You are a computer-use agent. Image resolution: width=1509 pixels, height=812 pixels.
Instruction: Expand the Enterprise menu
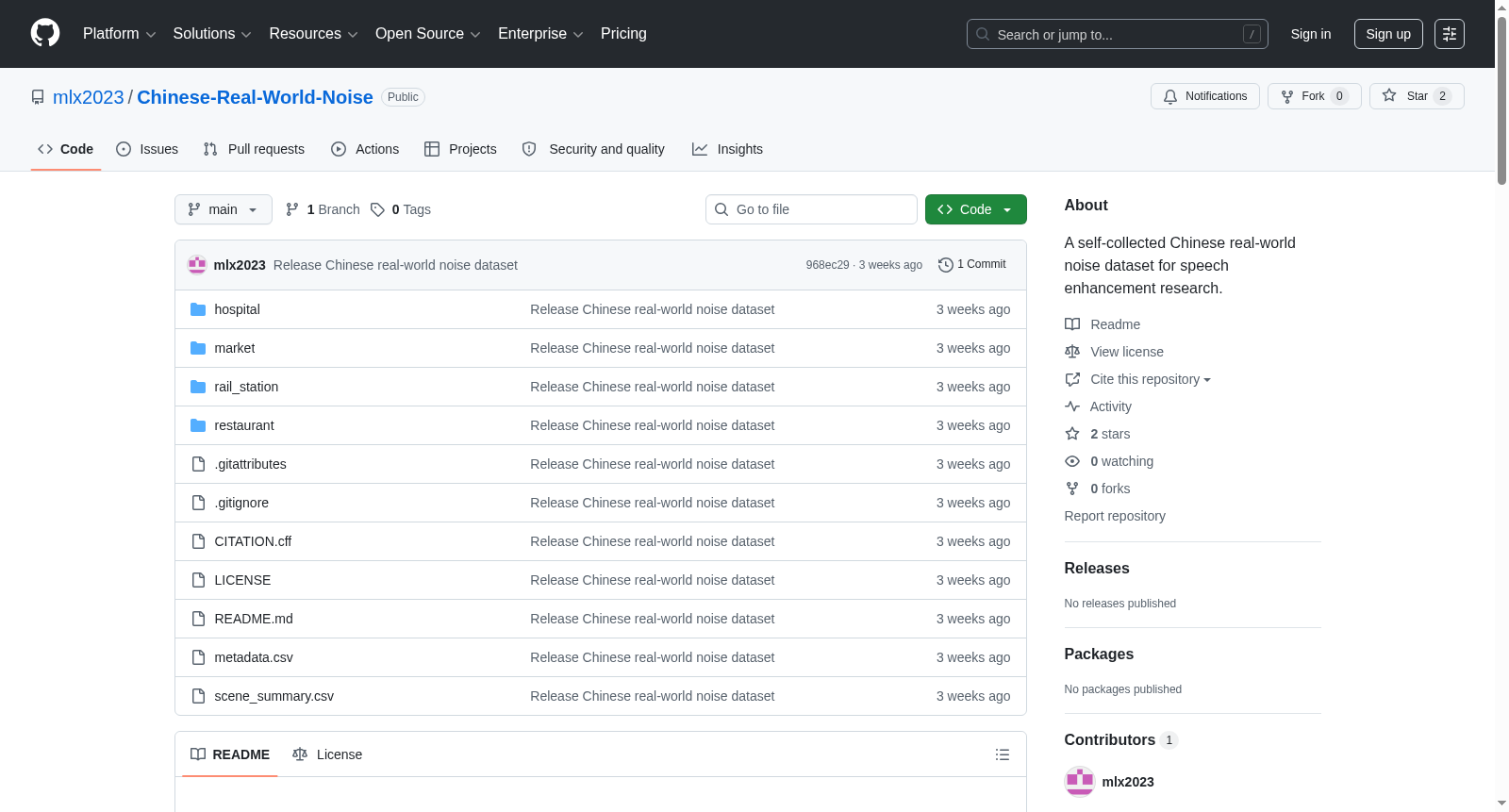(540, 34)
